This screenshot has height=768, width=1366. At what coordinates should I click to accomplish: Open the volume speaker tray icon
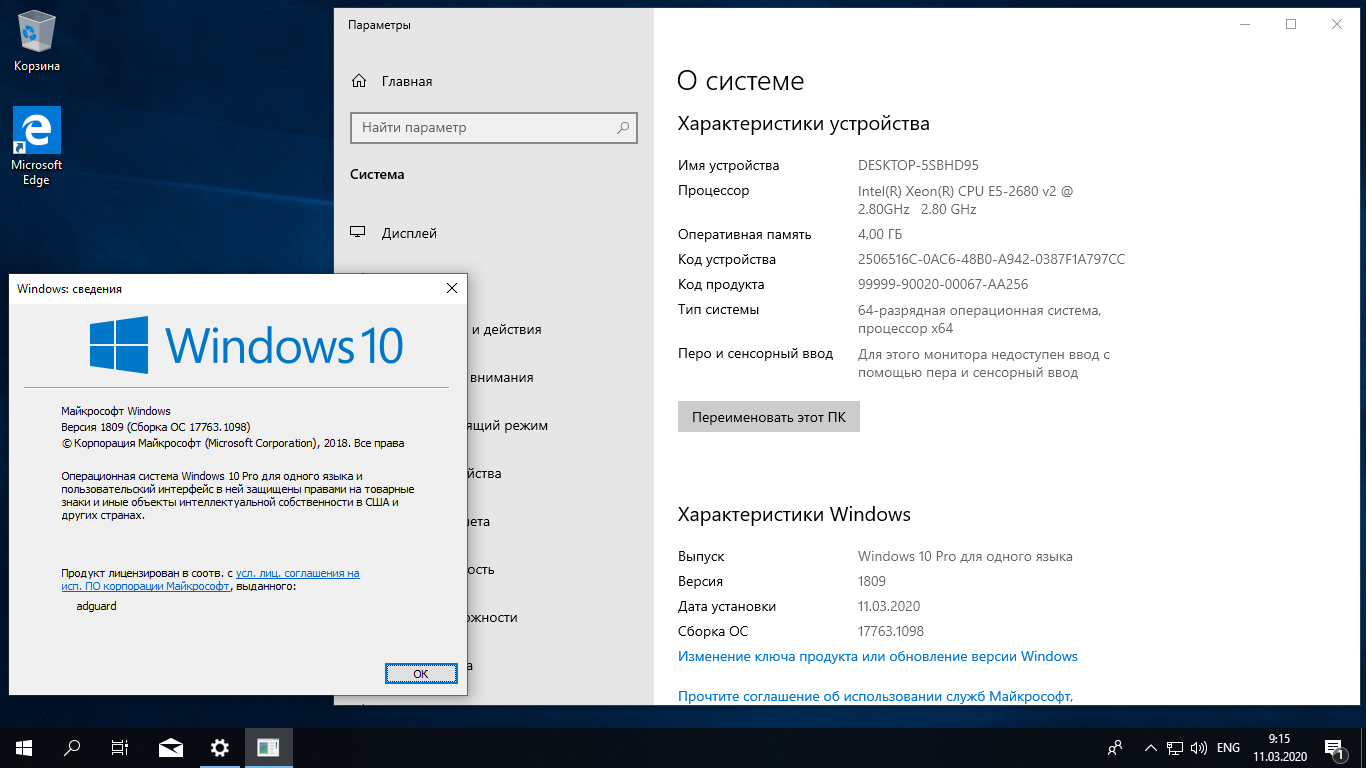(1198, 747)
